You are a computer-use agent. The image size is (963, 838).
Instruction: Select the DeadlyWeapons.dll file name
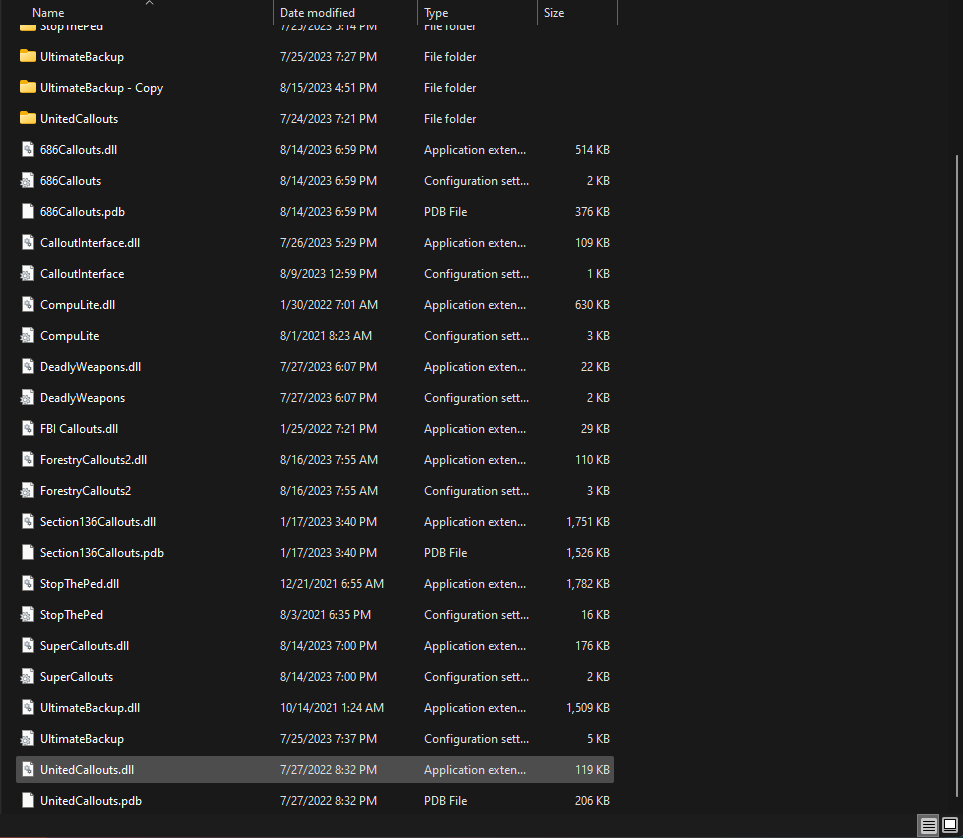click(90, 367)
